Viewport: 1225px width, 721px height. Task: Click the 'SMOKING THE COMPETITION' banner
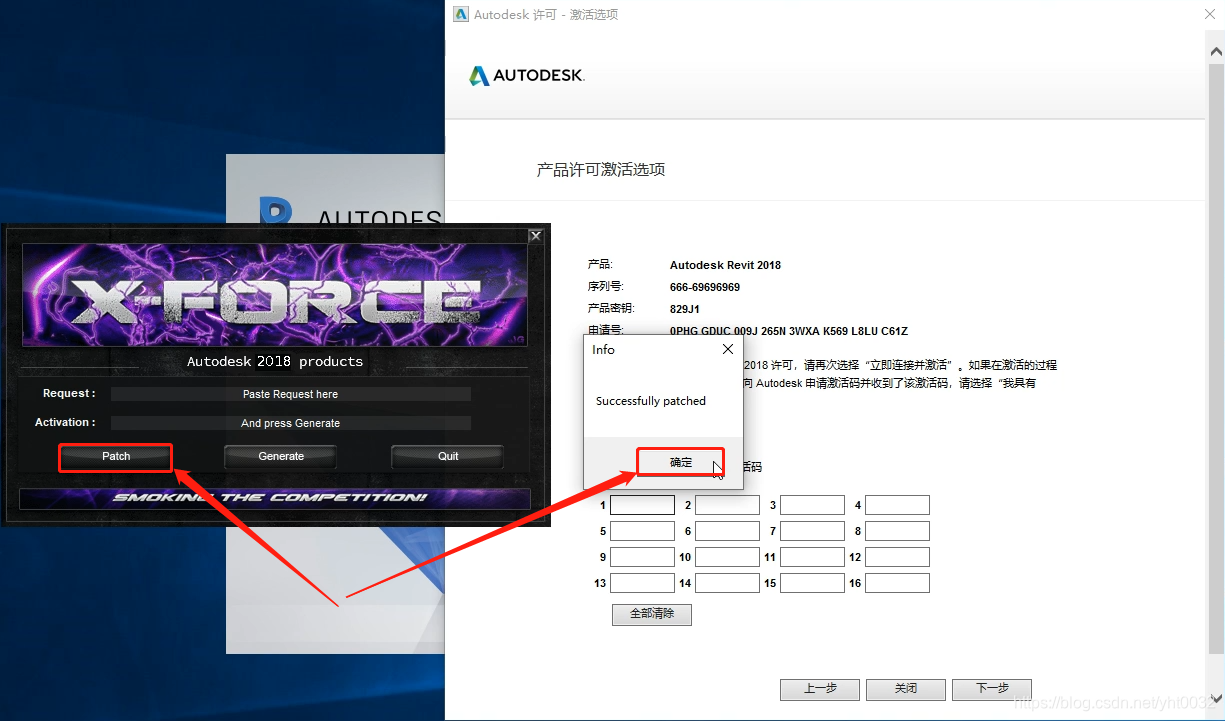275,497
